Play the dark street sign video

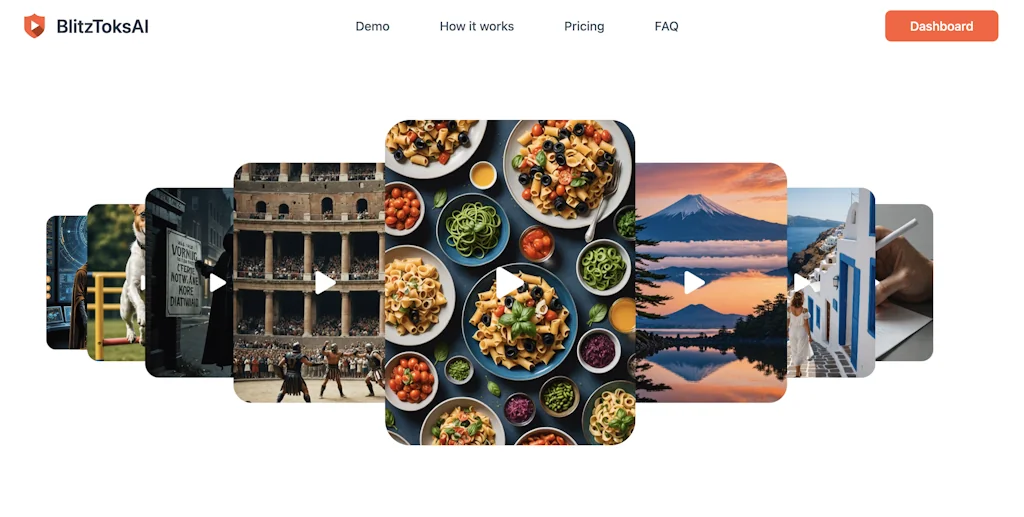pyautogui.click(x=217, y=283)
